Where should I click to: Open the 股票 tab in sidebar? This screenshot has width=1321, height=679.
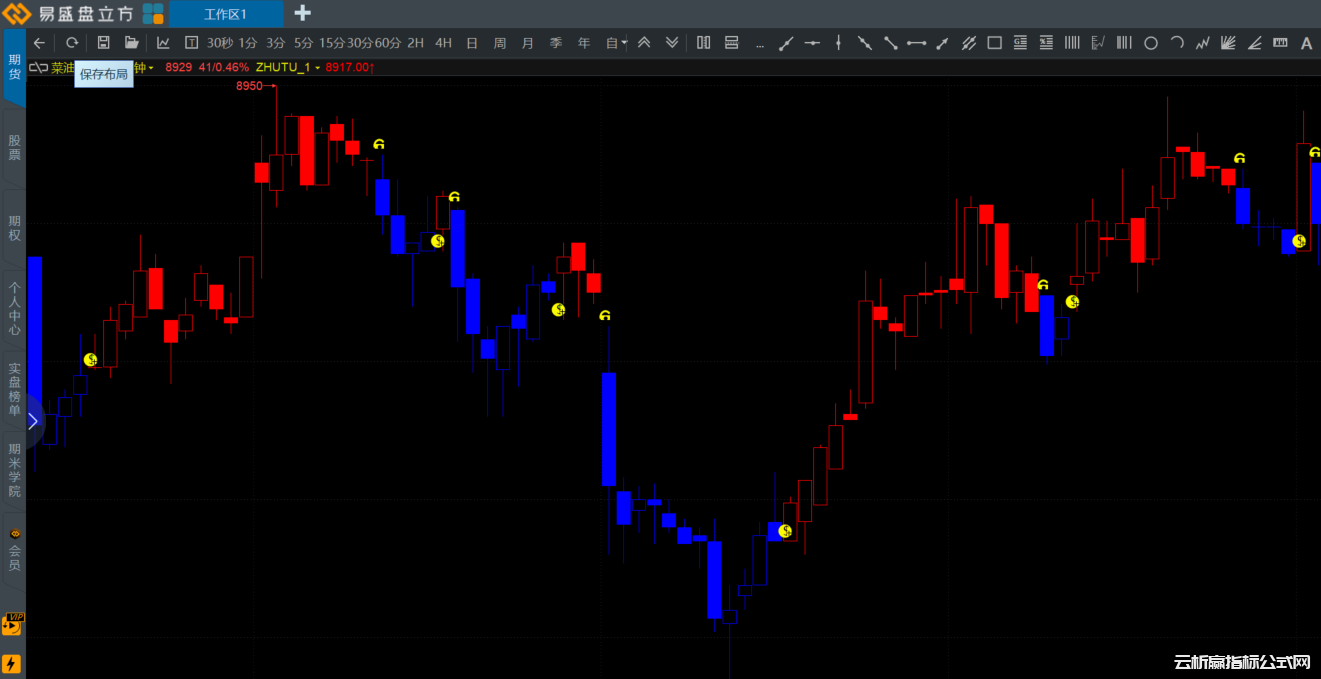pyautogui.click(x=14, y=148)
